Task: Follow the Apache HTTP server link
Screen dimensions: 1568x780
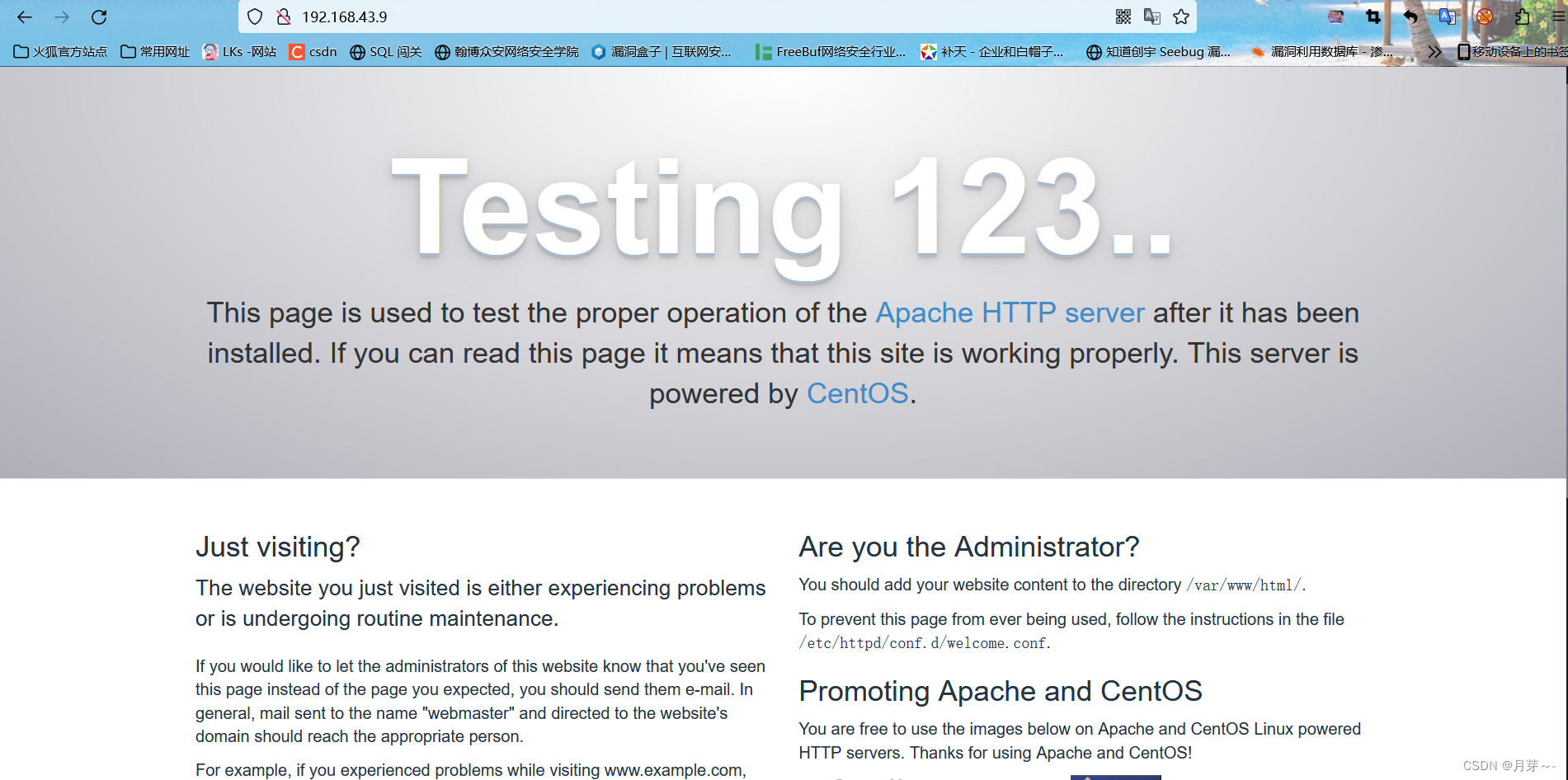Action: [x=1010, y=313]
